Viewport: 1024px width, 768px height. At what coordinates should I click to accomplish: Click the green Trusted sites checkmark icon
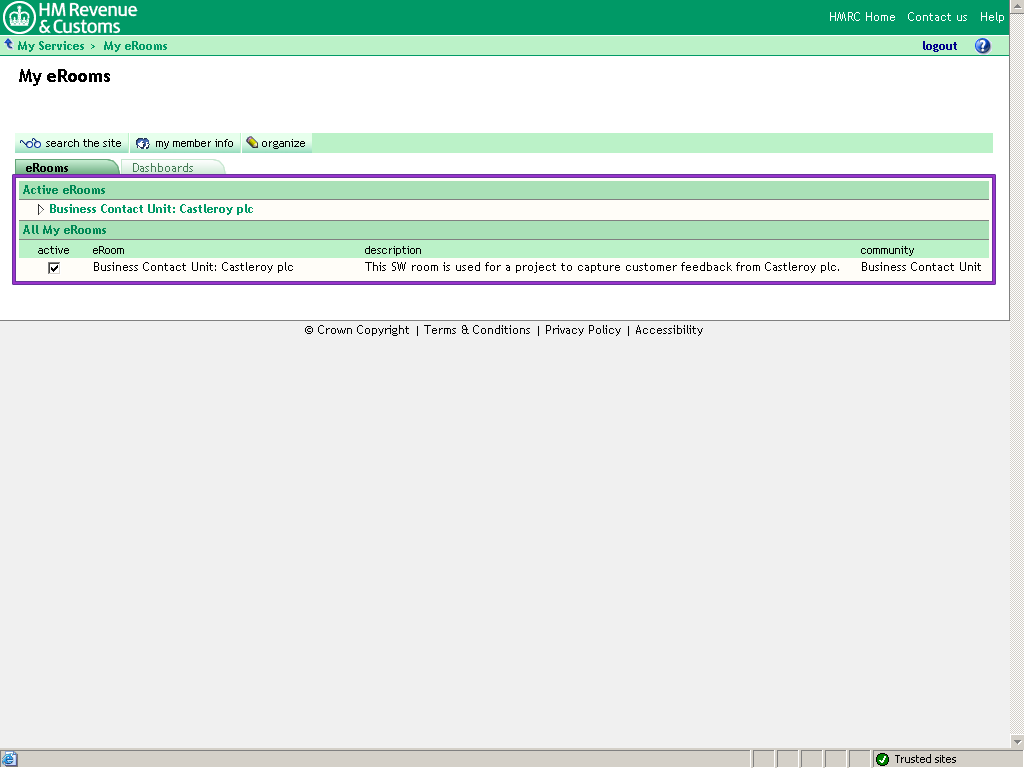click(882, 759)
